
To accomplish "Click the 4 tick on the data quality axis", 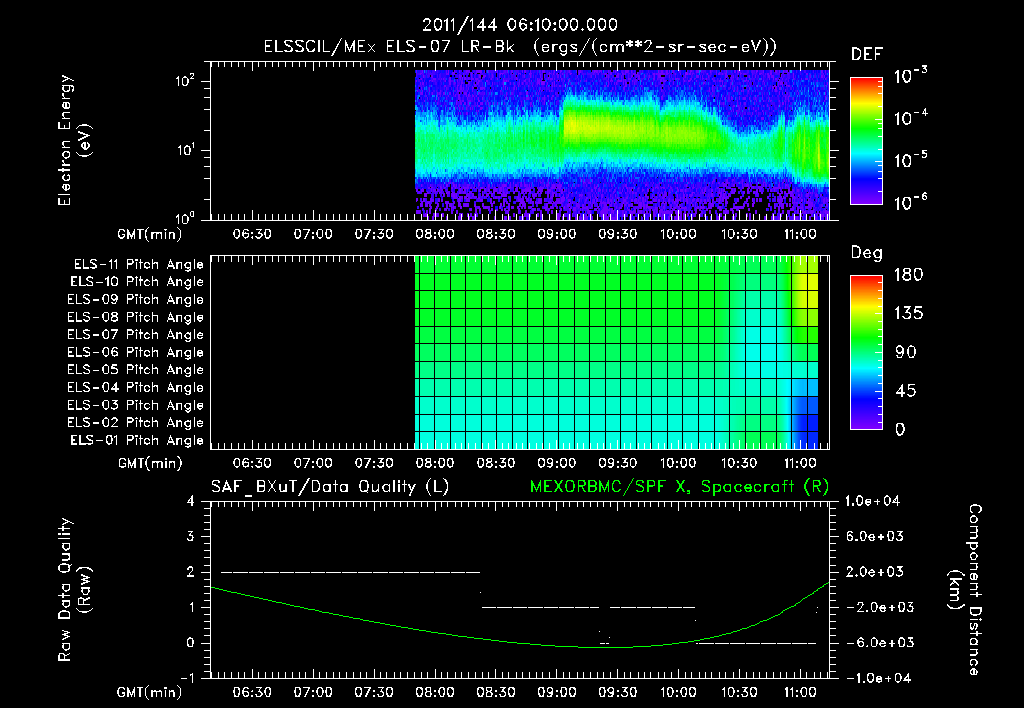I will 191,501.
